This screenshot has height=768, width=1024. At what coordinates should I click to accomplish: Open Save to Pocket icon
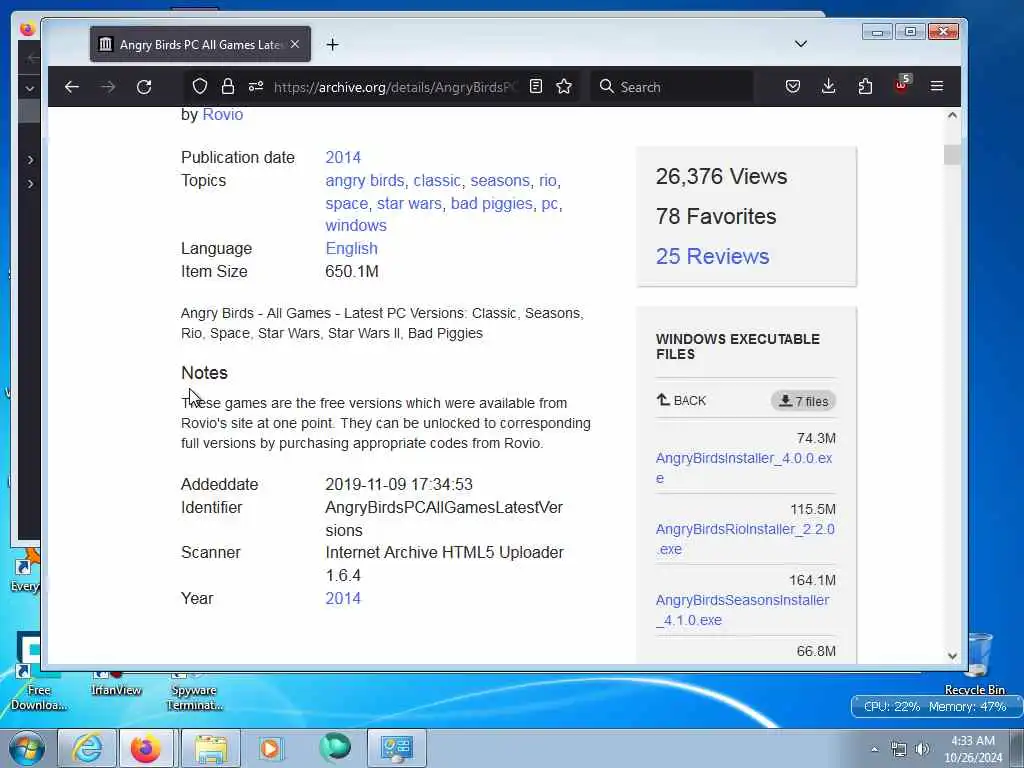point(793,86)
